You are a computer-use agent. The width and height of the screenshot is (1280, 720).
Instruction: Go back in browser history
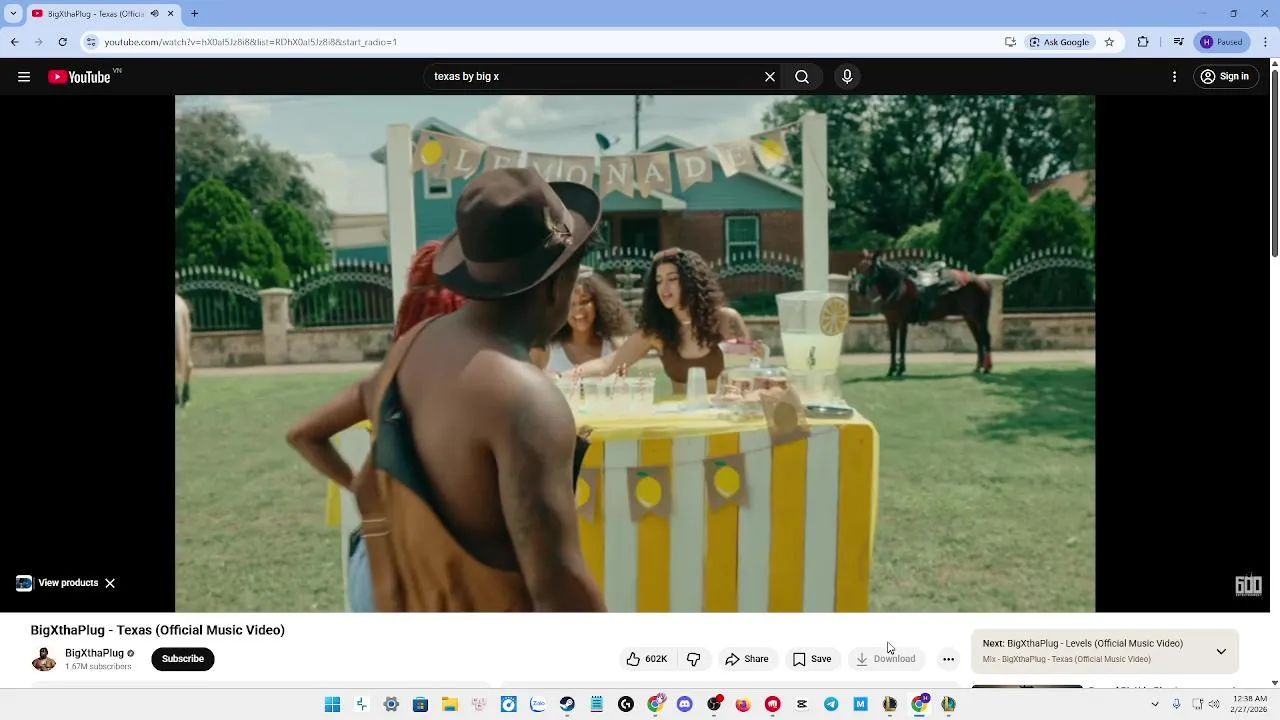15,42
